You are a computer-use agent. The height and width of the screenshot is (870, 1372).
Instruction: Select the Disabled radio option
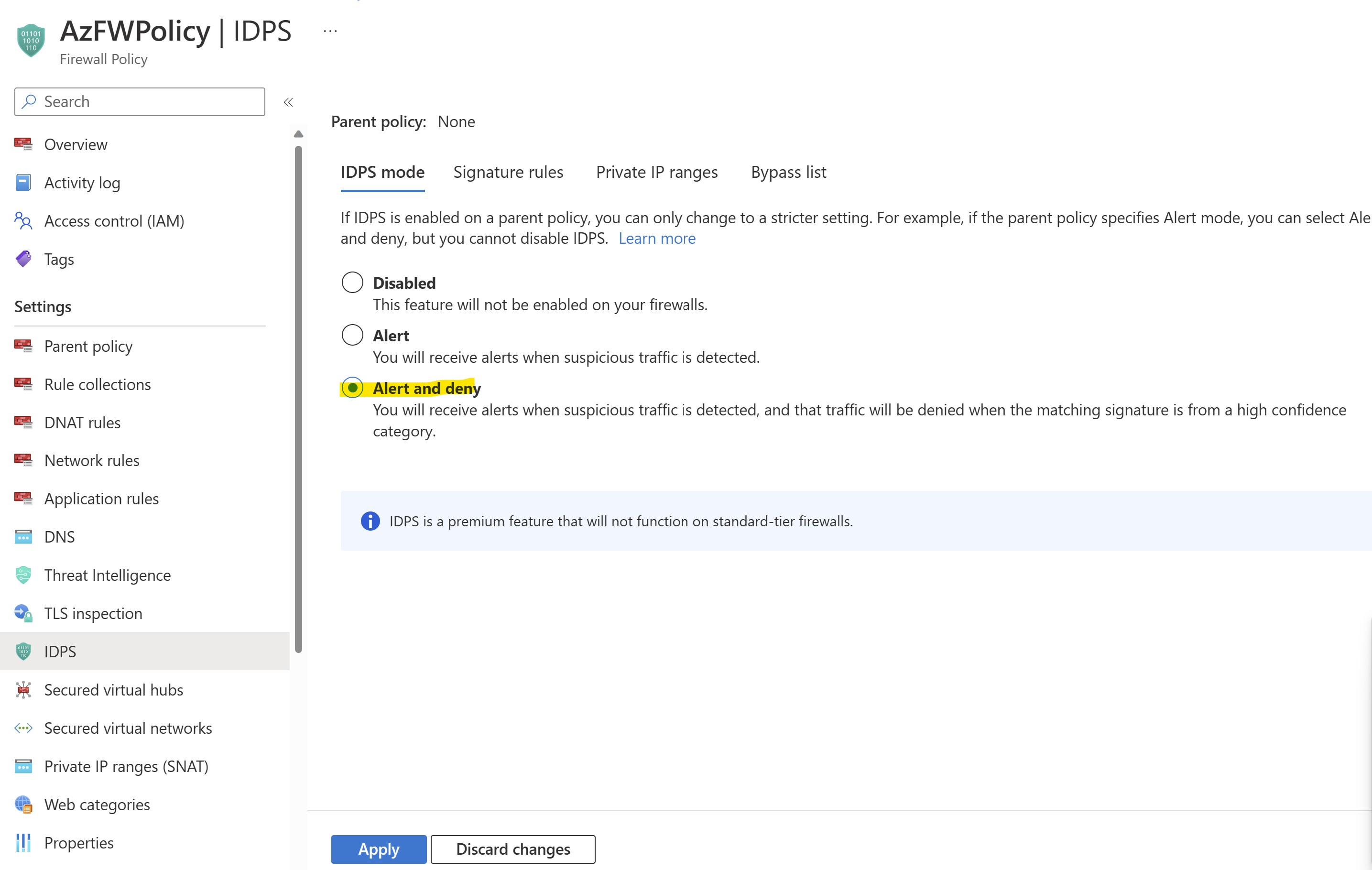(352, 283)
